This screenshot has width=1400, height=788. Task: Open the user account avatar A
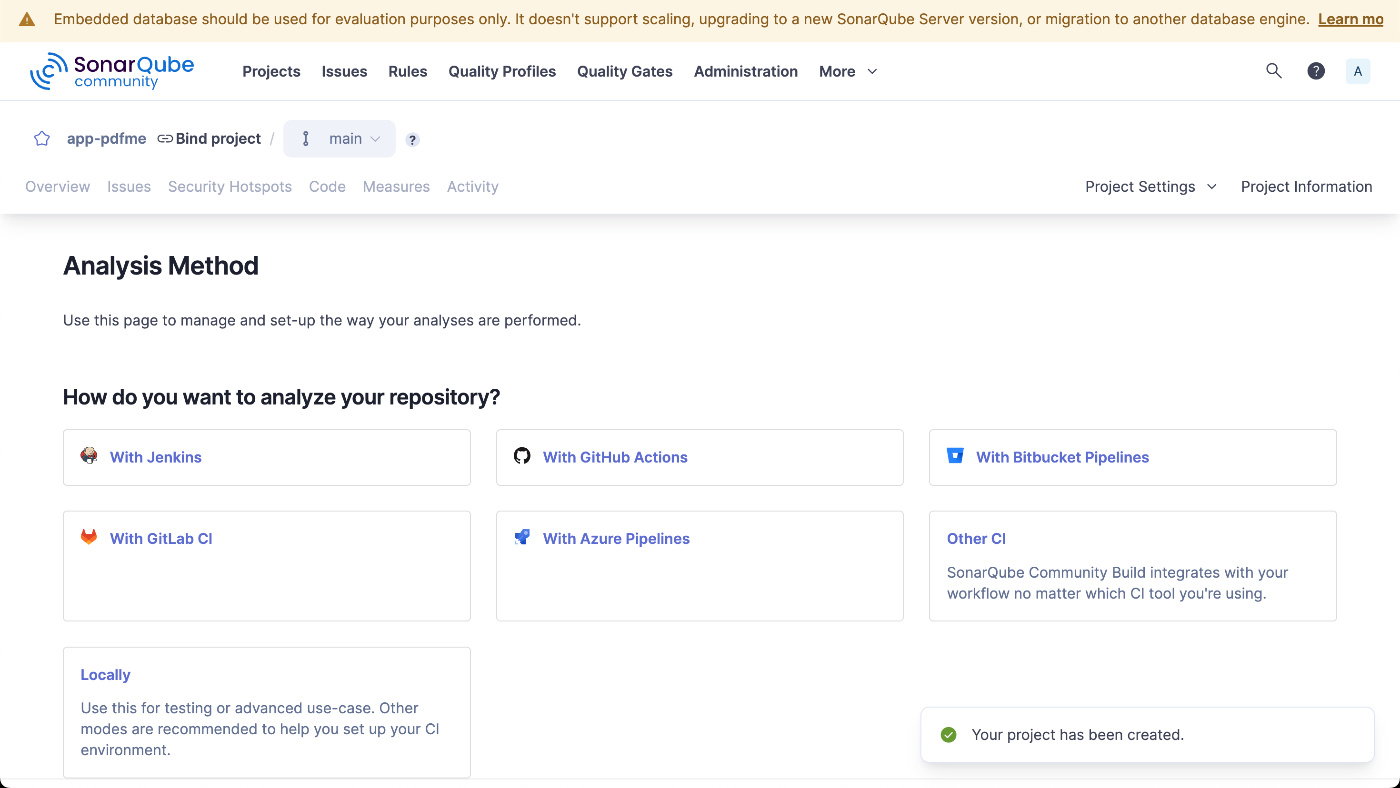[x=1358, y=71]
